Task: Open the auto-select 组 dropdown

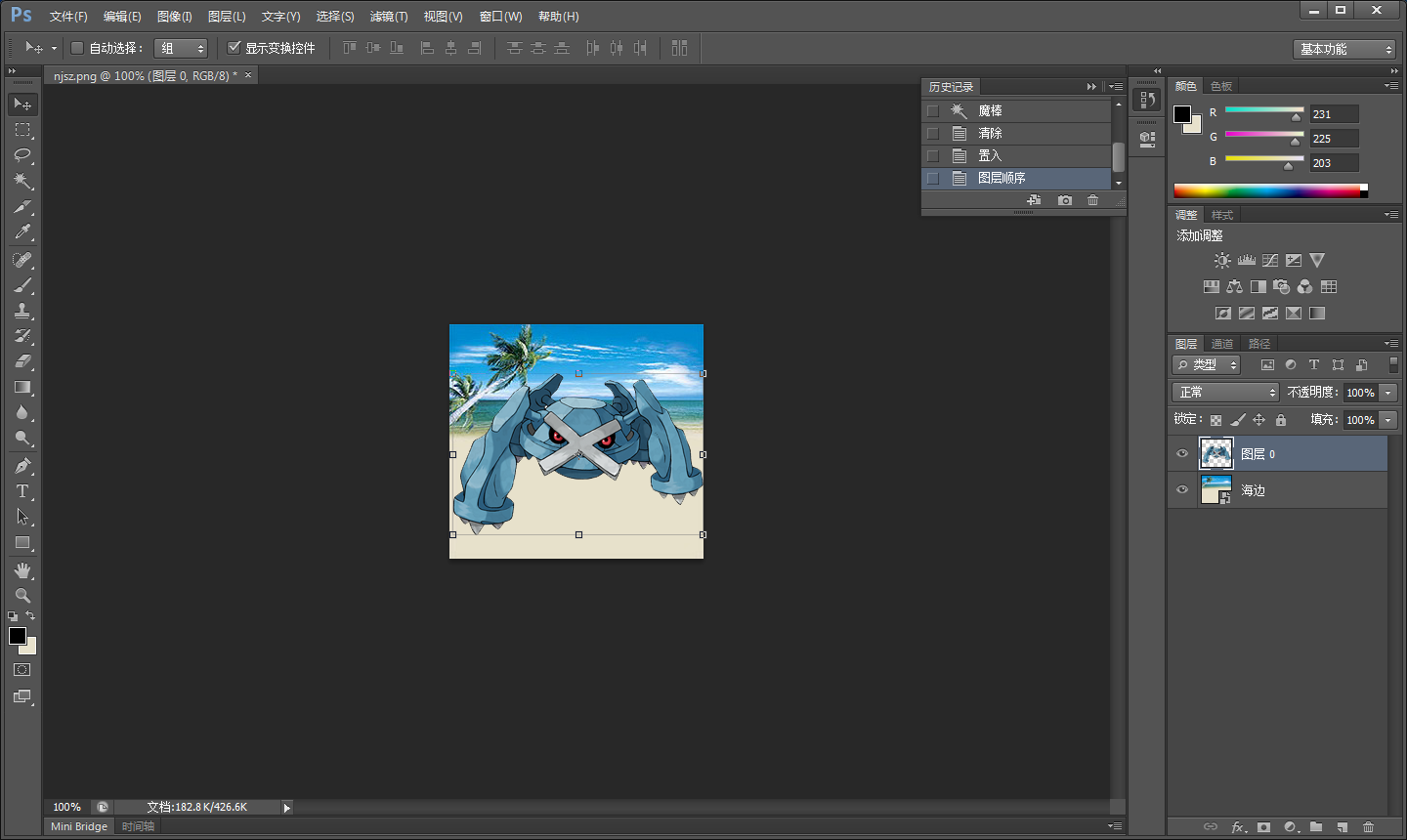Action: pos(182,48)
